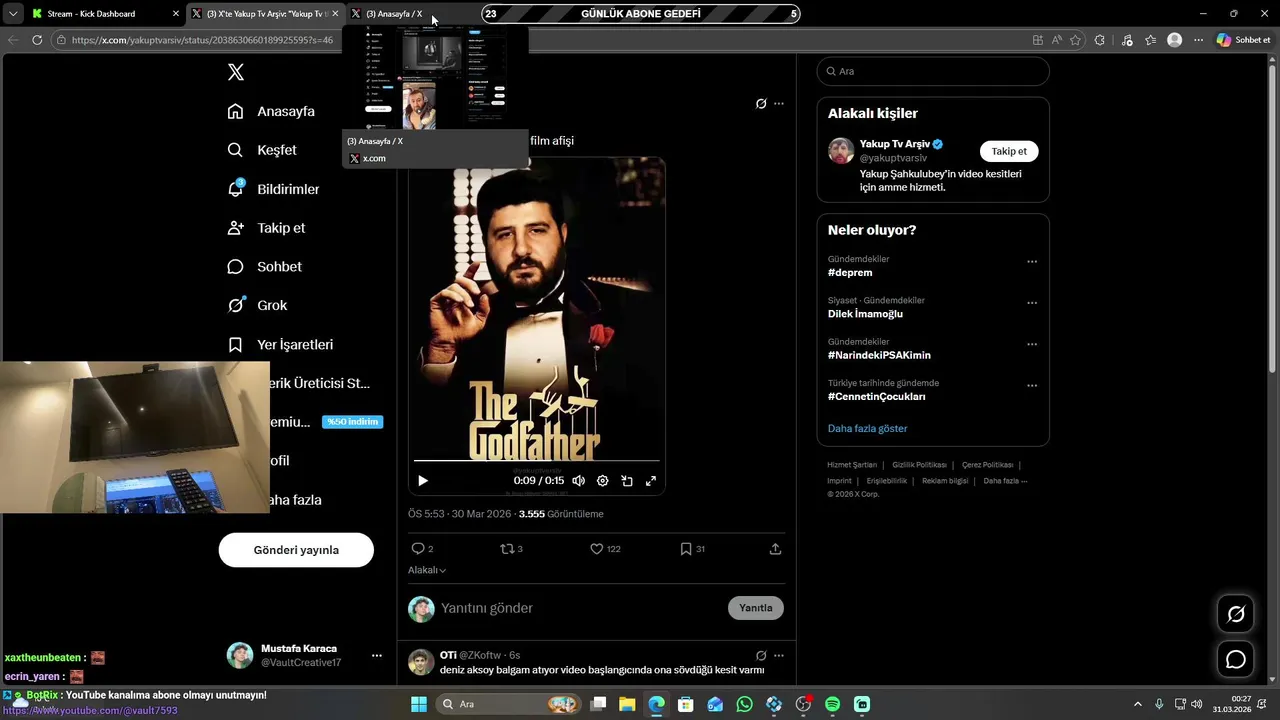This screenshot has width=1280, height=720.
Task: Open floating Grok button
Action: click(1236, 614)
